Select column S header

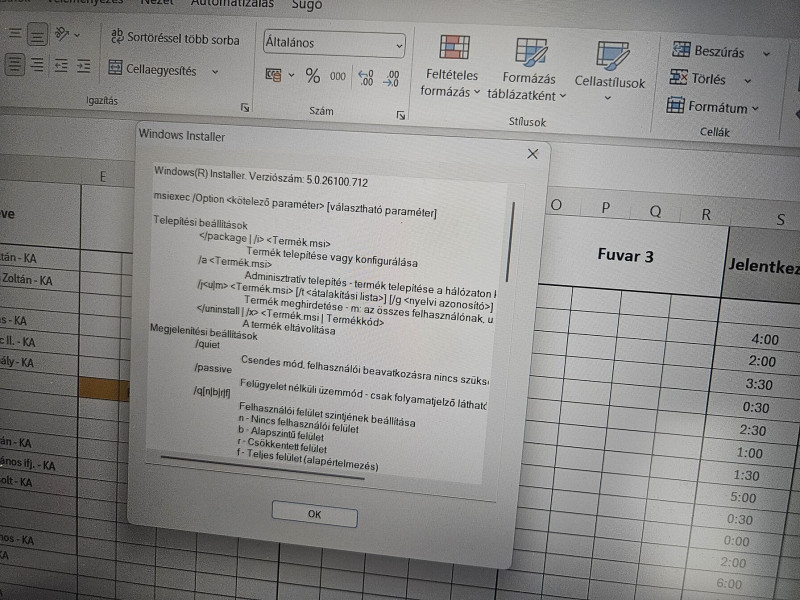pyautogui.click(x=780, y=219)
